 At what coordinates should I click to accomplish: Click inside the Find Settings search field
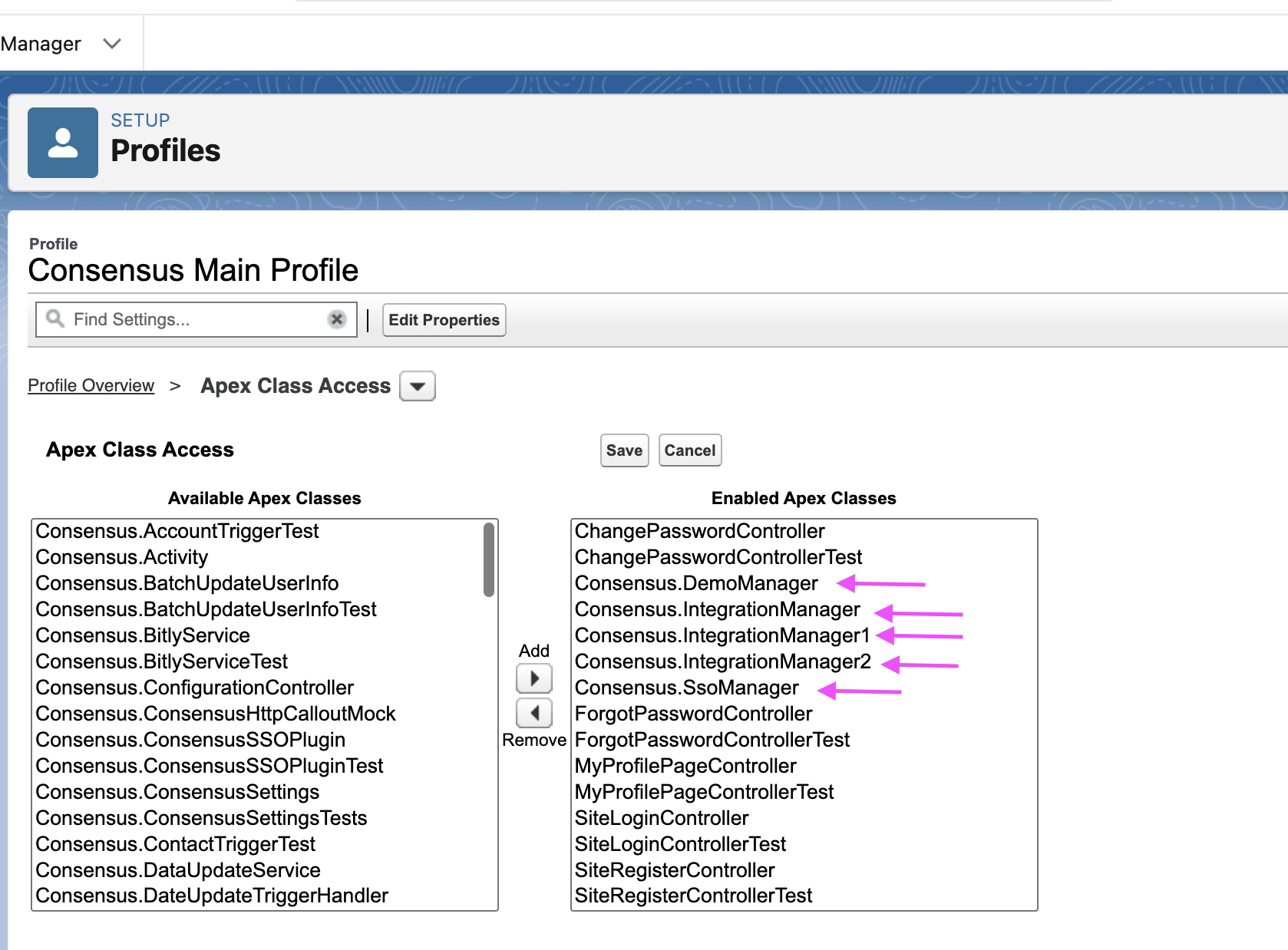[192, 319]
